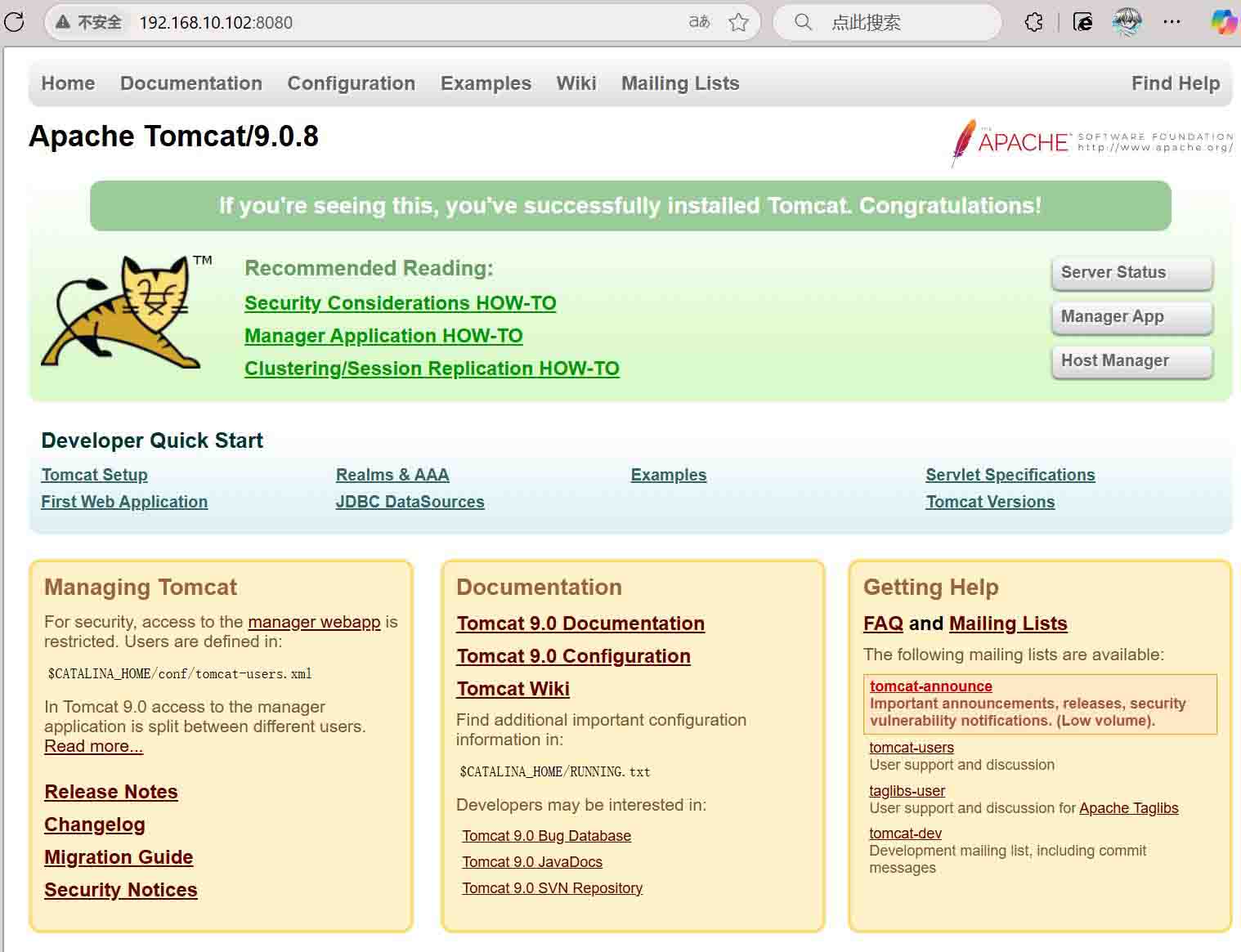Viewport: 1241px width, 952px height.
Task: Open Security Considerations HOW-TO link
Action: tap(401, 303)
